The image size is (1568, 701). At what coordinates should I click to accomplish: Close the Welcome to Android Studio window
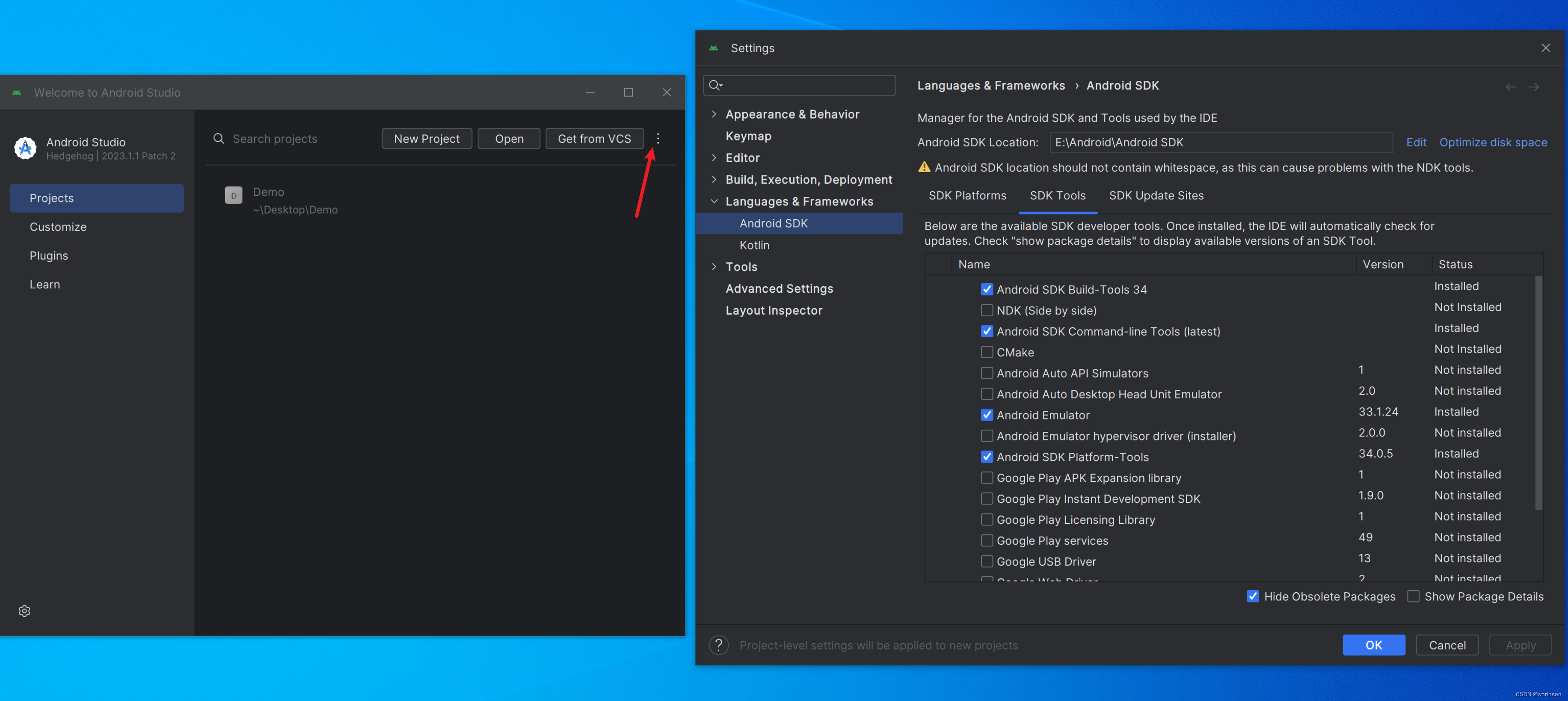point(667,92)
